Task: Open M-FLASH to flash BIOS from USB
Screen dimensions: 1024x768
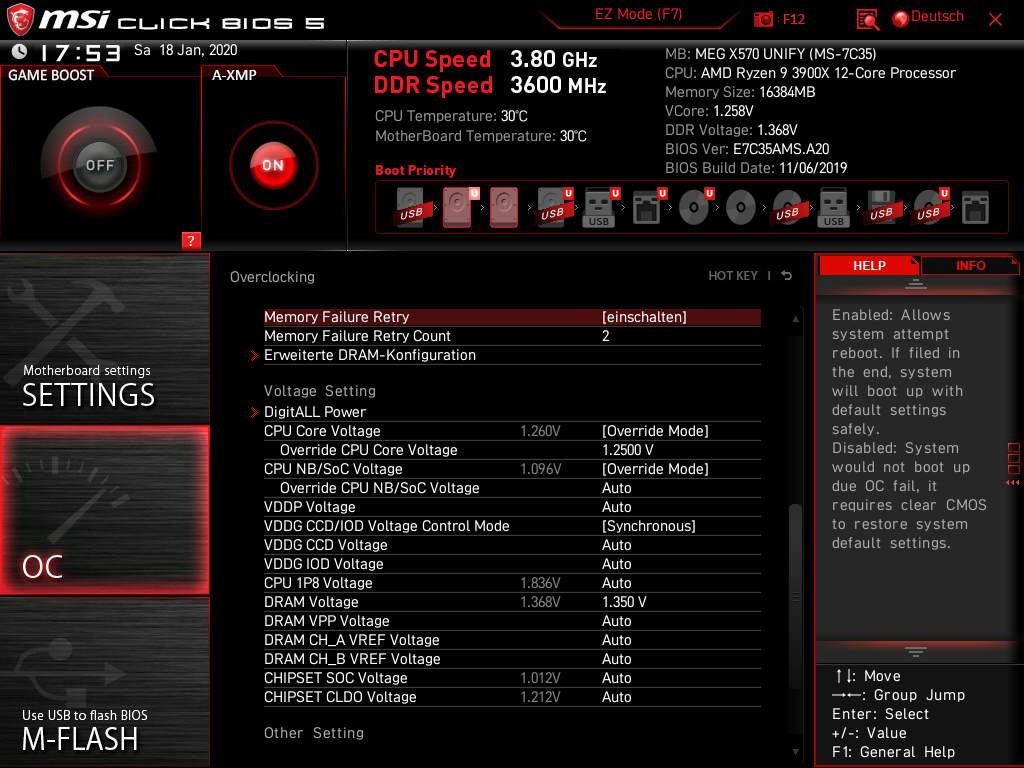Action: (104, 682)
